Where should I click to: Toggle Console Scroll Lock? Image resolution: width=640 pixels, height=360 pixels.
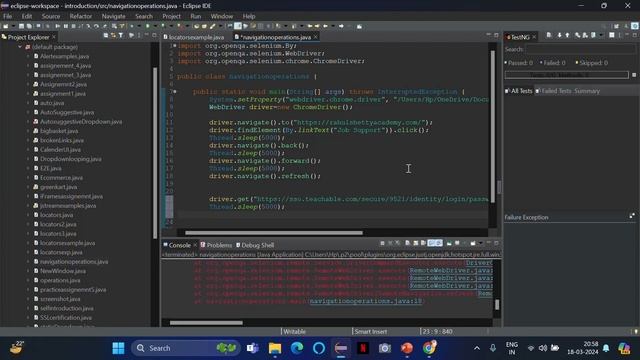416,243
